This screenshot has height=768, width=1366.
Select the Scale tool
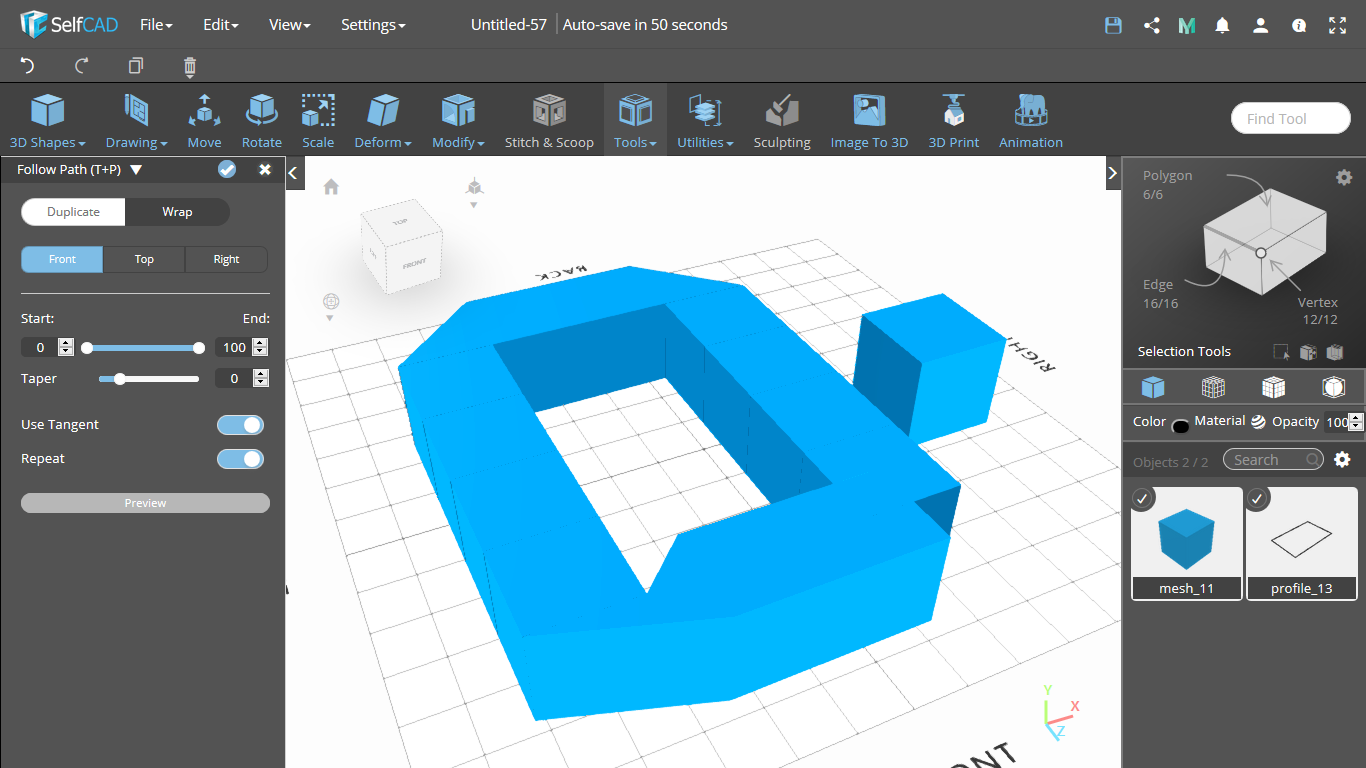(x=318, y=121)
